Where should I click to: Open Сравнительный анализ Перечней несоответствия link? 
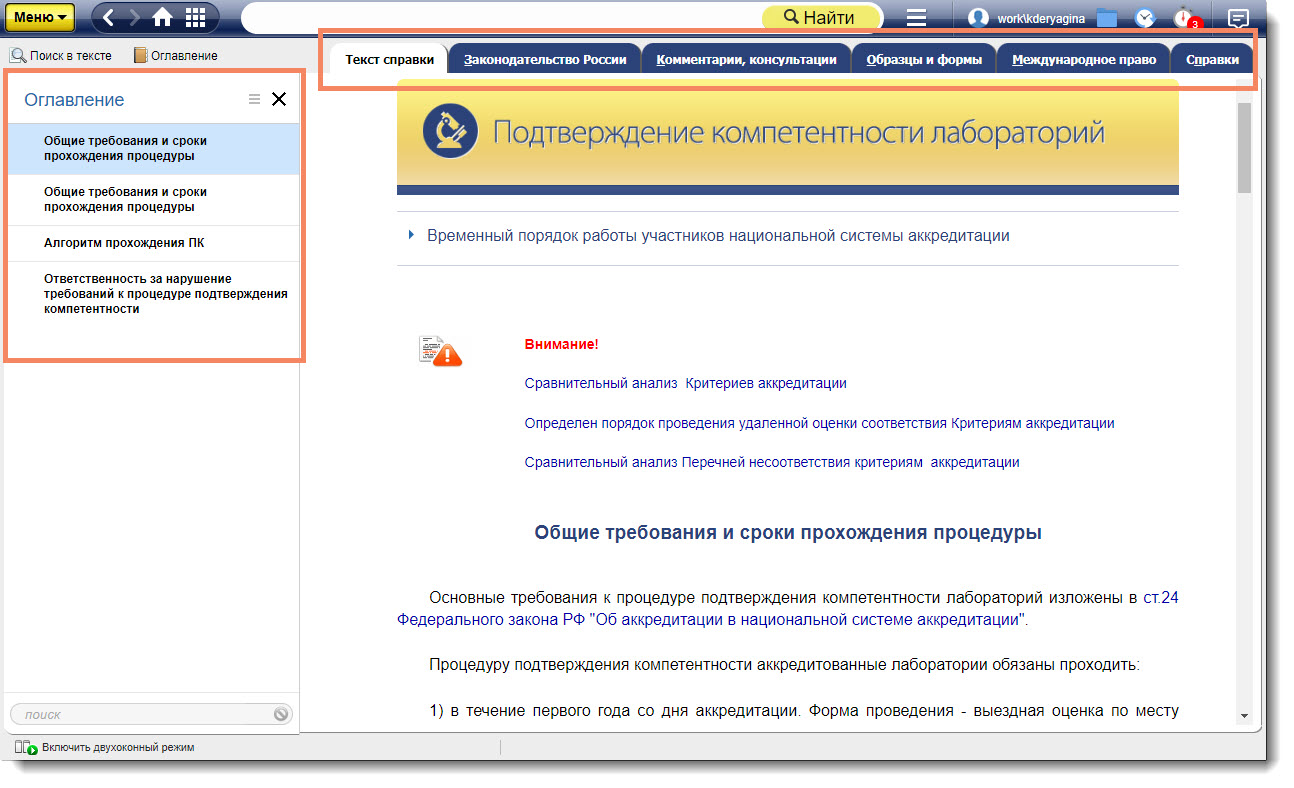click(772, 462)
